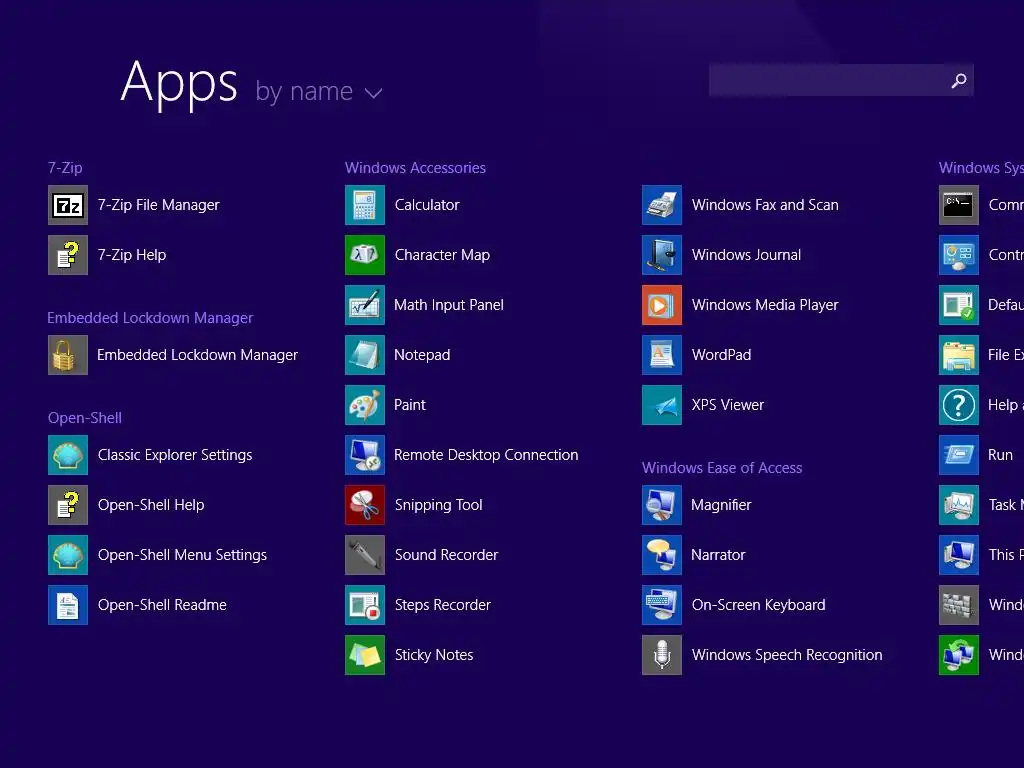
Task: Click the XPS Viewer icon
Action: point(662,405)
